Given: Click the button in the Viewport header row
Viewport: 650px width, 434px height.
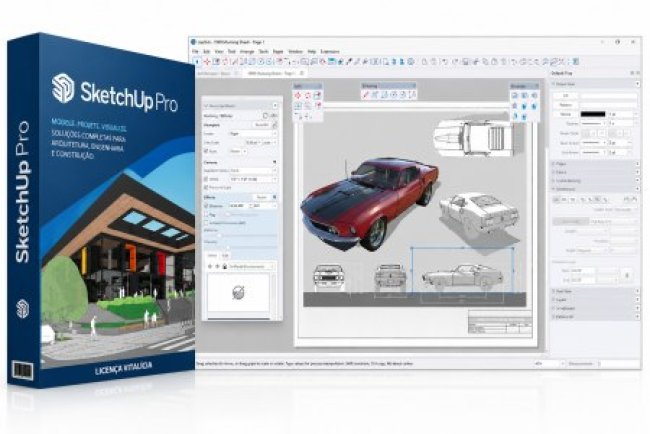Looking at the screenshot, I should 262,124.
